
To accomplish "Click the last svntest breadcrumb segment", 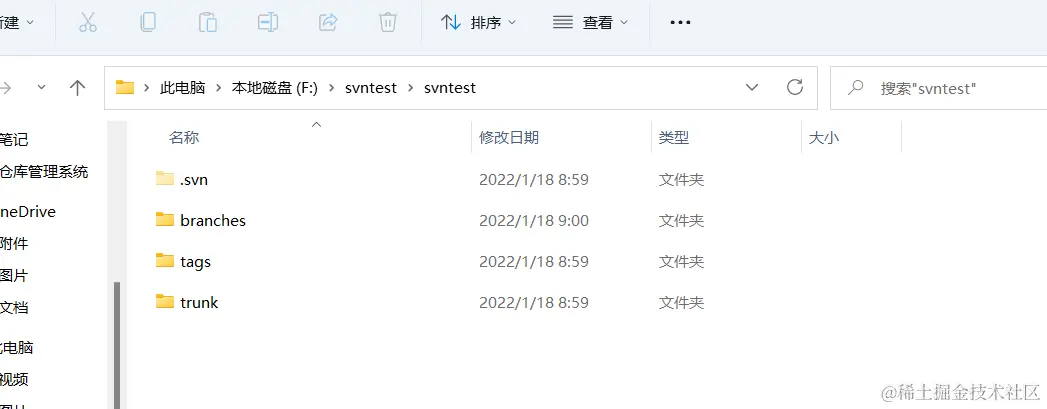I will (449, 88).
